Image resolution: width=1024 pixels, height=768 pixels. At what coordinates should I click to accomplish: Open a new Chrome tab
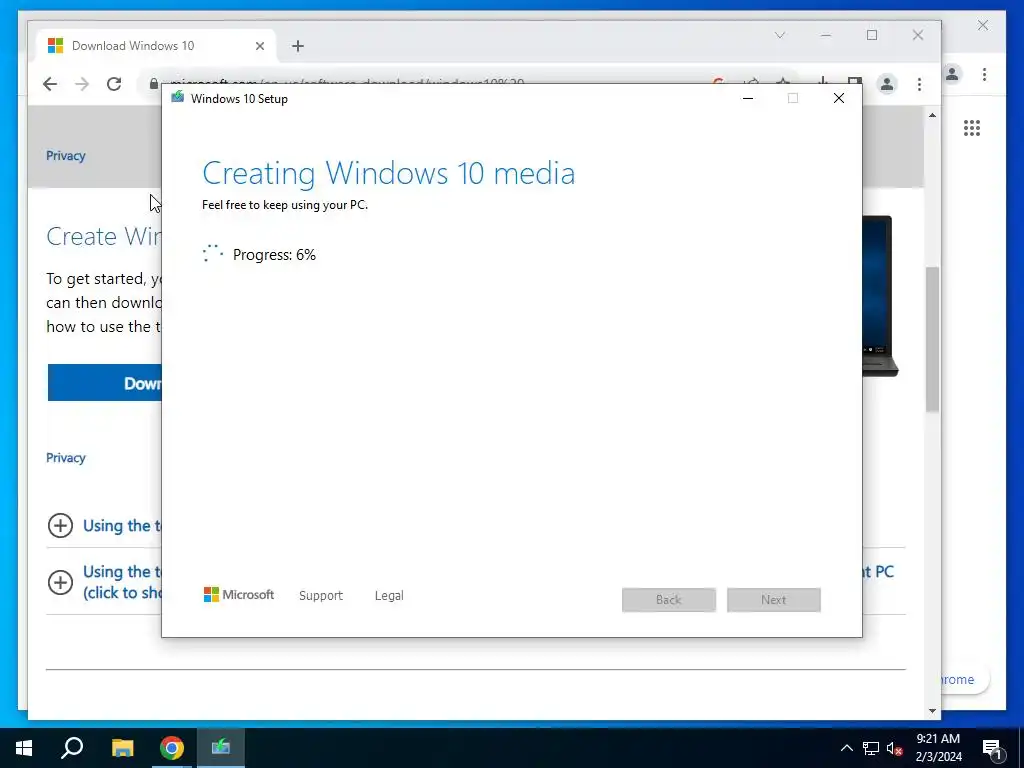(x=298, y=46)
